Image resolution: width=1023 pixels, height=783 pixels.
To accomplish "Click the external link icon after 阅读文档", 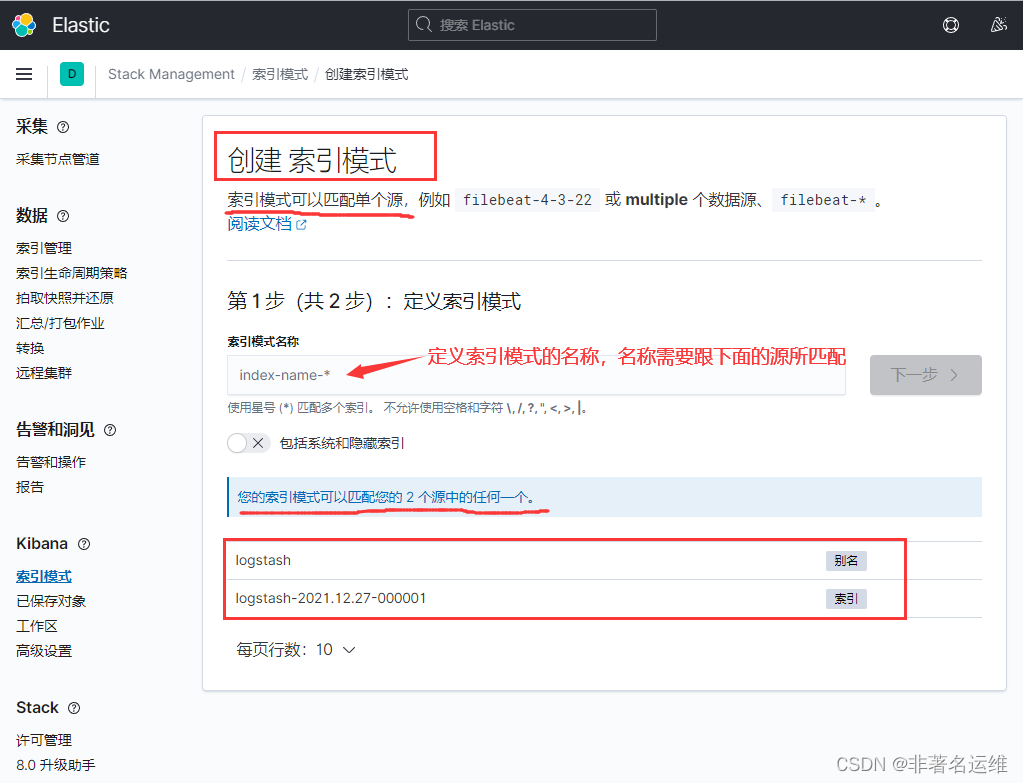I will (301, 224).
